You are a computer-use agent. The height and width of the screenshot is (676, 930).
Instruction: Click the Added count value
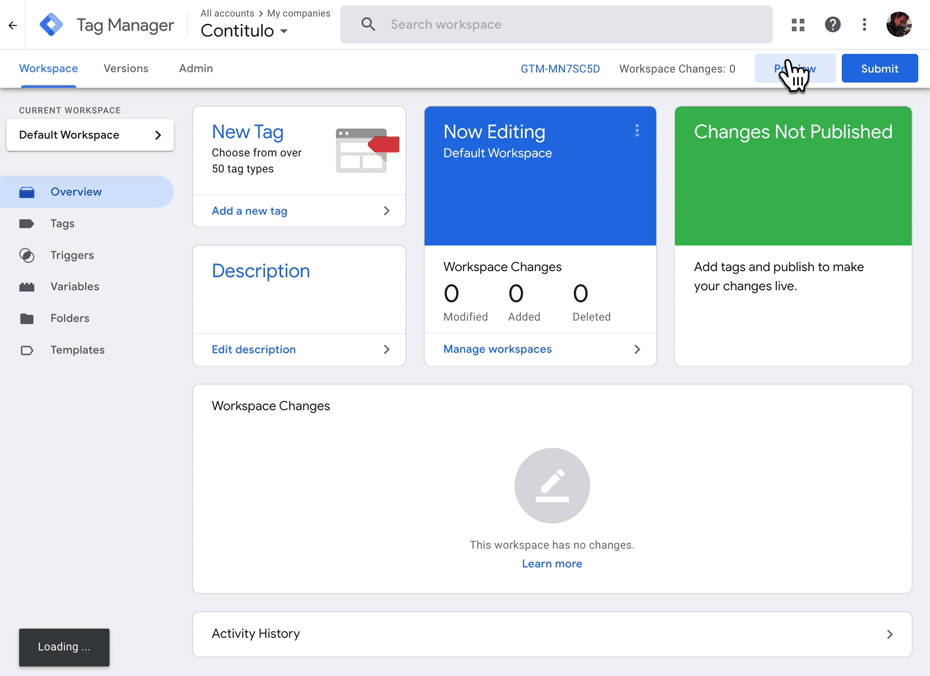click(516, 294)
